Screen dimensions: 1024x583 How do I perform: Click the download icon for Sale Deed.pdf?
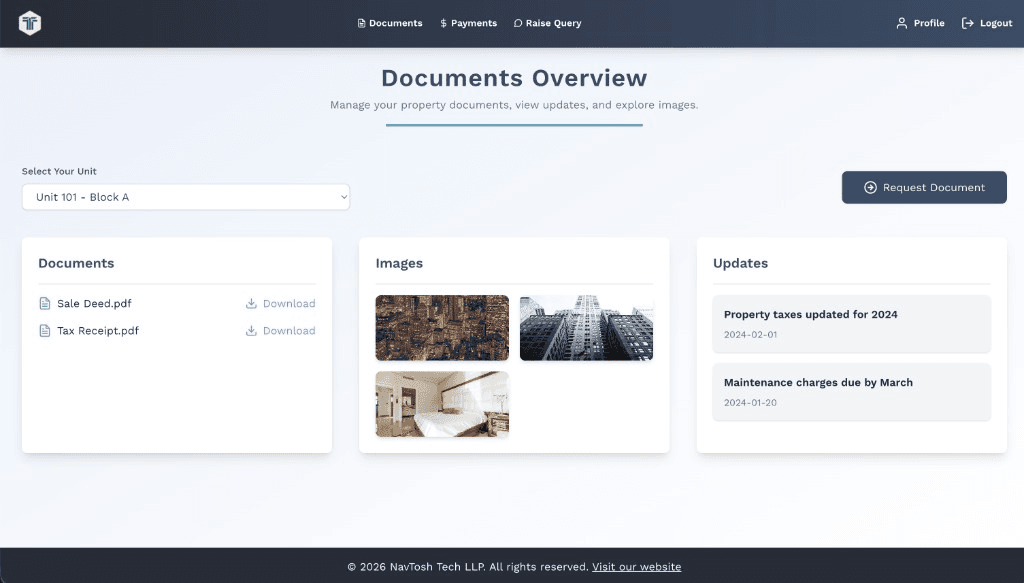pos(251,303)
